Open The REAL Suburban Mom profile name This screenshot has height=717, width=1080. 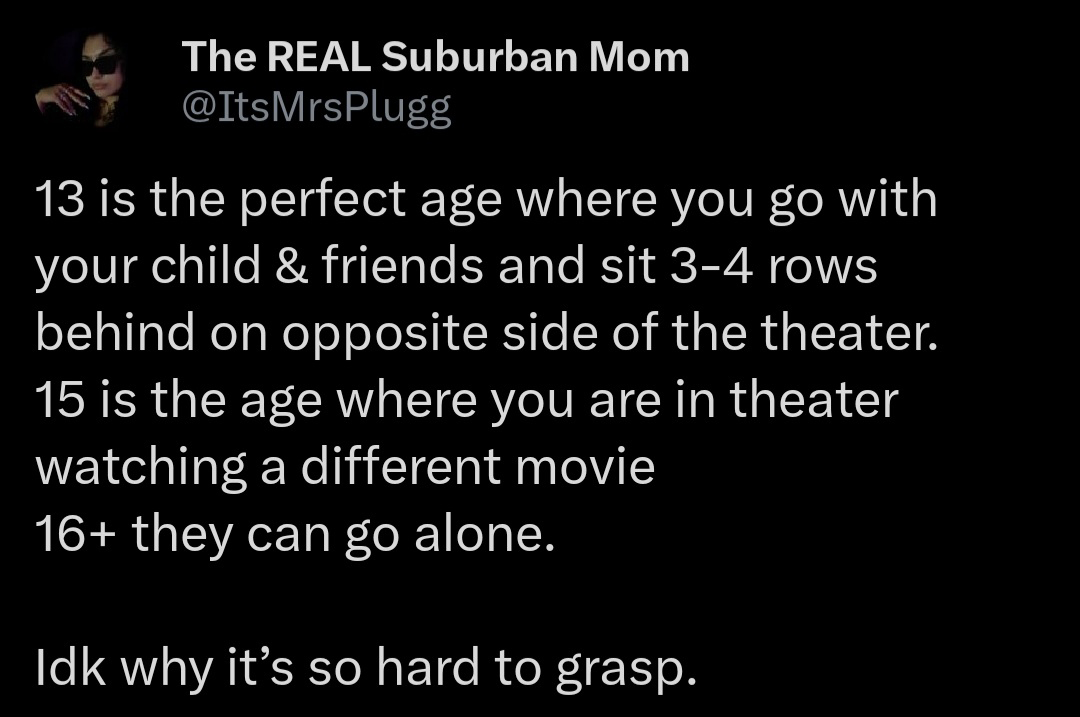point(435,58)
